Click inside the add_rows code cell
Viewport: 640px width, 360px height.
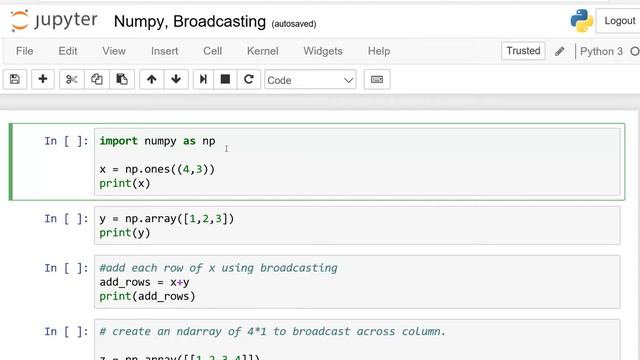coord(357,282)
